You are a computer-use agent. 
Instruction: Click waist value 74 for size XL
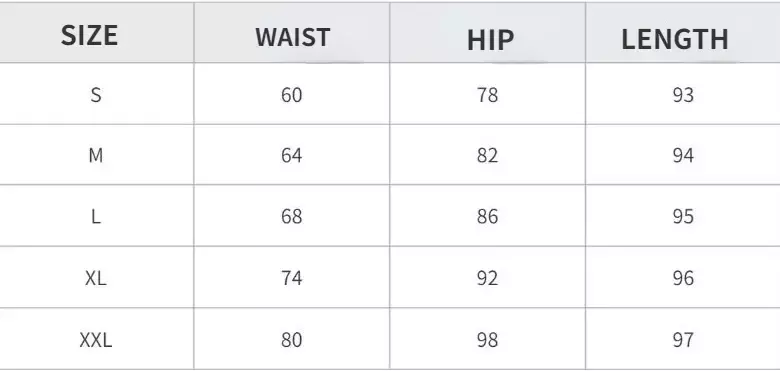click(x=292, y=278)
